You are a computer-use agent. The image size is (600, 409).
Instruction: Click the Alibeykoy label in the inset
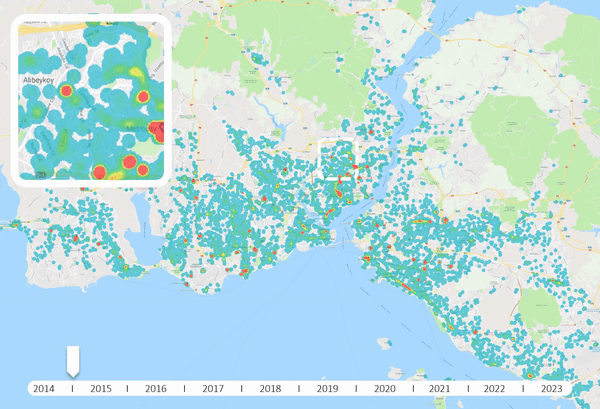click(x=37, y=75)
